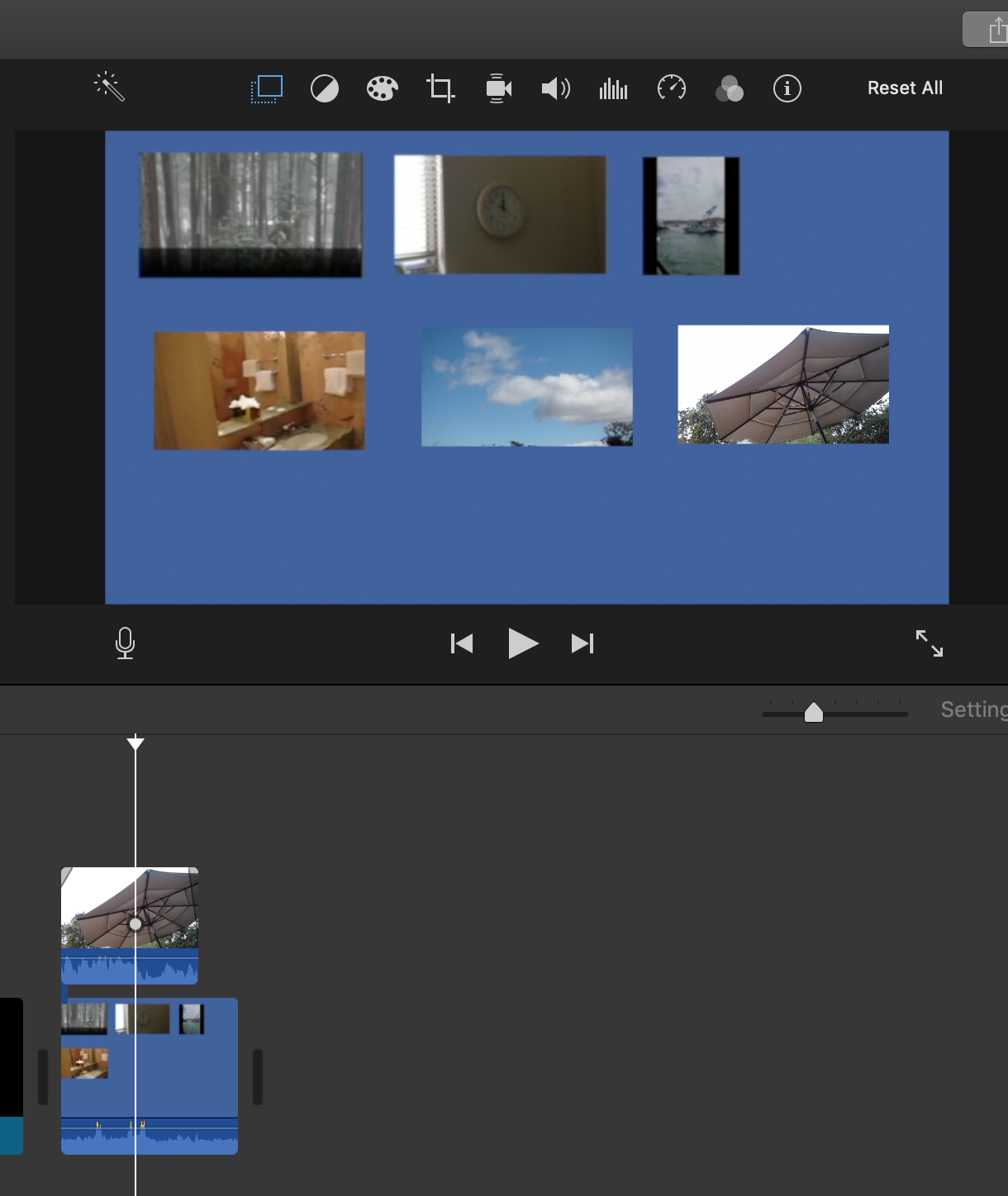Click the white keyframe dot on umbrella clip

(x=136, y=924)
